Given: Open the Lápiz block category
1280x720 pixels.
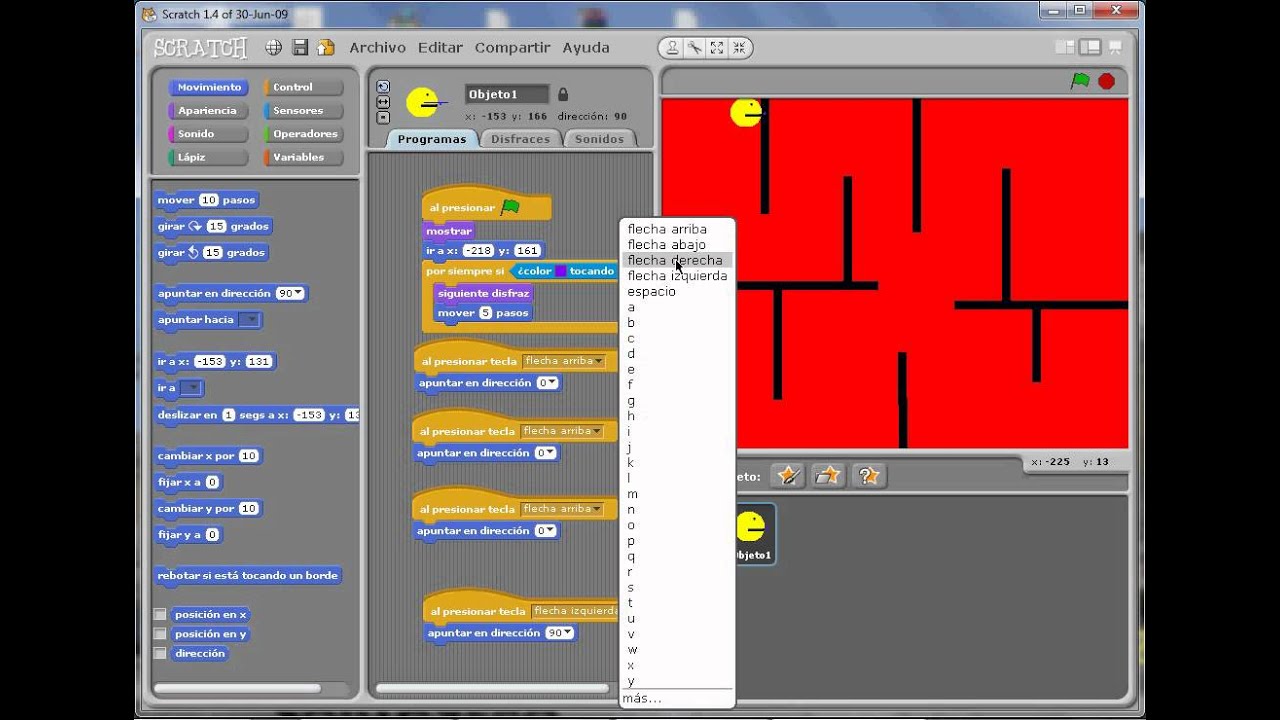Looking at the screenshot, I should 207,157.
